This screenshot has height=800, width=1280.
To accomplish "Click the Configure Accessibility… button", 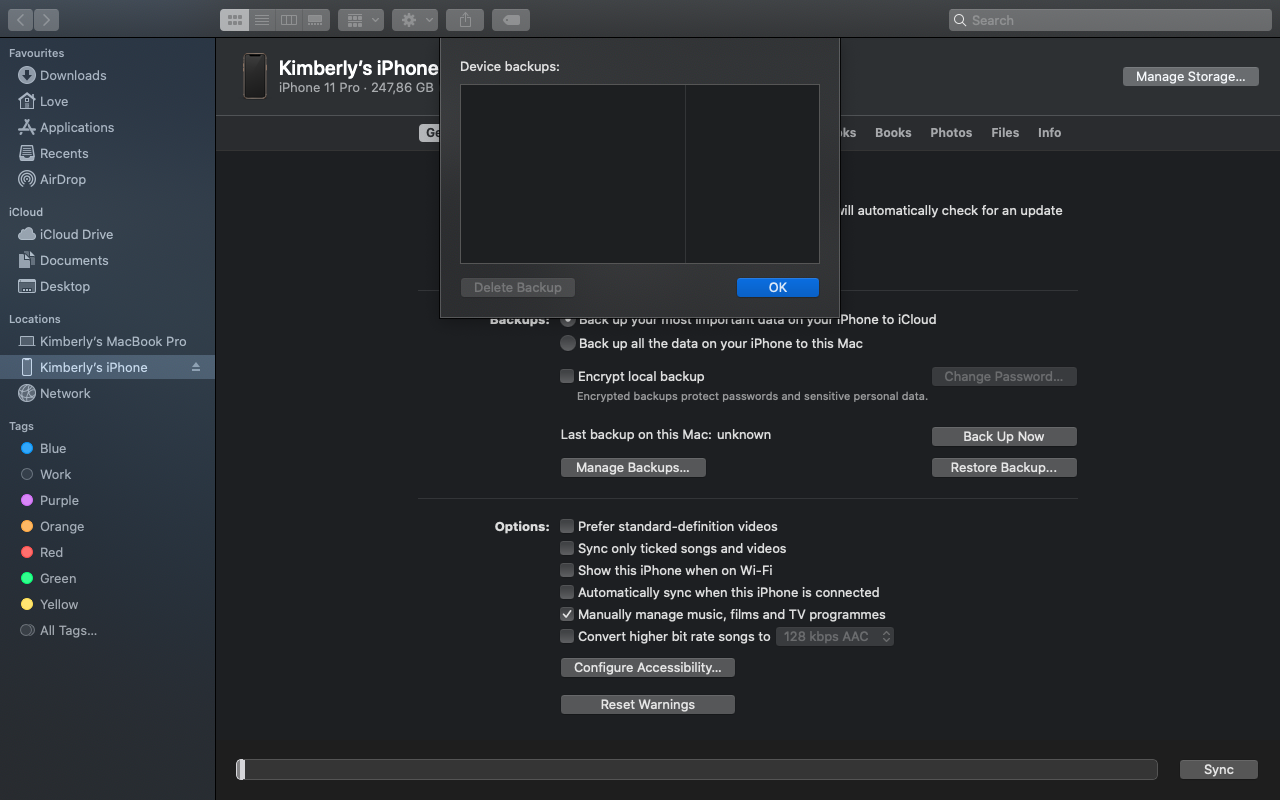I will [x=648, y=667].
